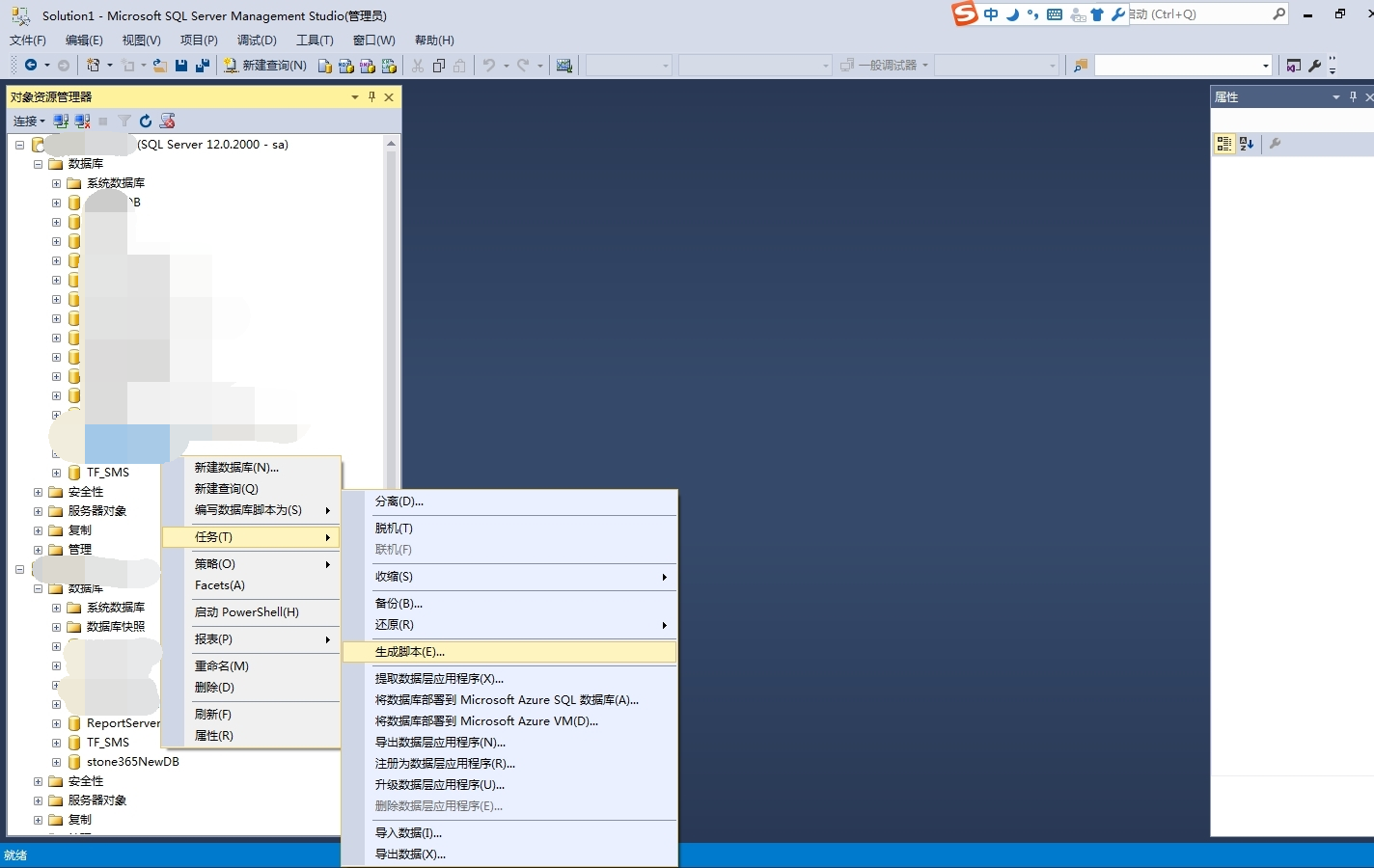
Task: Click the activity monitor chart icon
Action: click(564, 66)
